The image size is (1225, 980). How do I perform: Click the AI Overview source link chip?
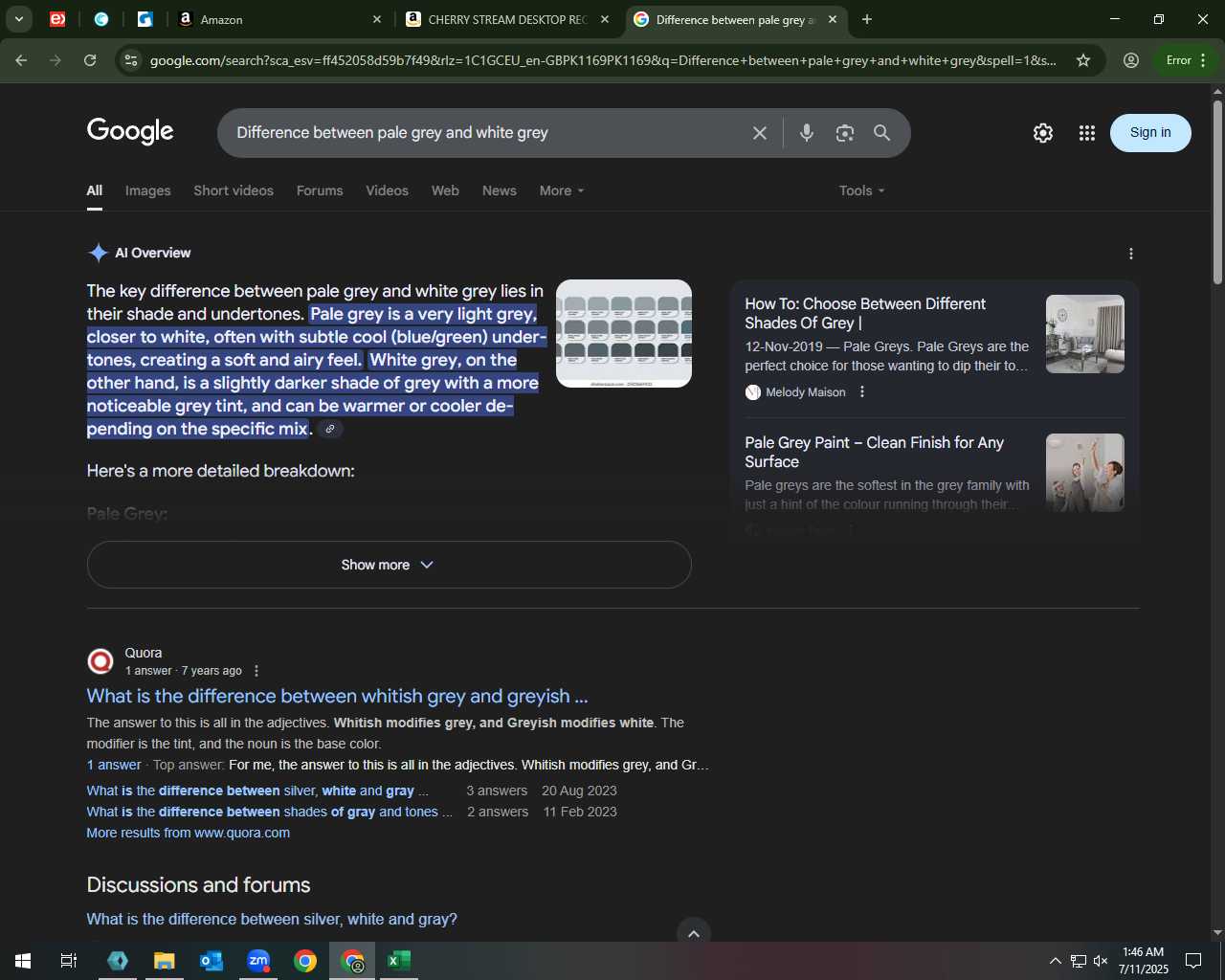pos(330,429)
